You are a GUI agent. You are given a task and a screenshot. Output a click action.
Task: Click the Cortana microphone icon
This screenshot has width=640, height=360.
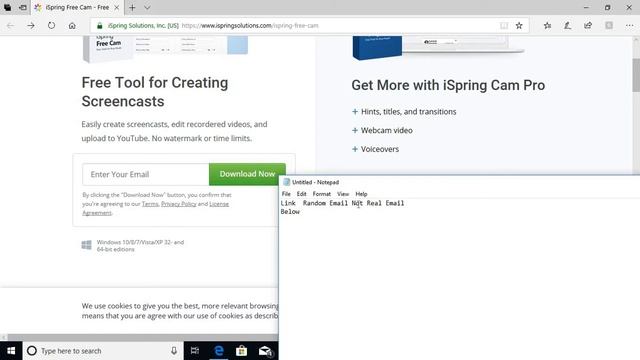174,351
